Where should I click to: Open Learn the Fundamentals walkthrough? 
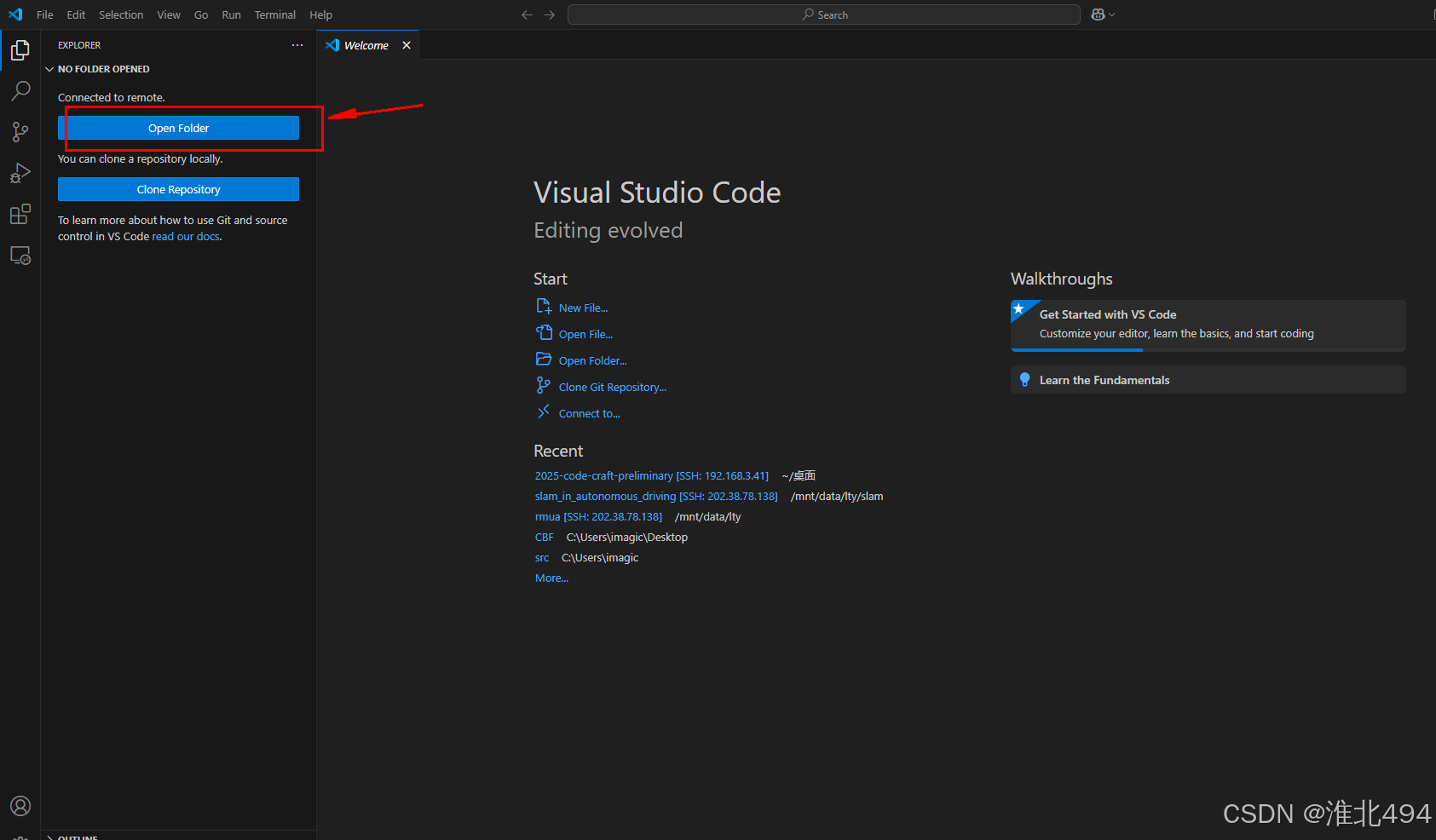1208,380
